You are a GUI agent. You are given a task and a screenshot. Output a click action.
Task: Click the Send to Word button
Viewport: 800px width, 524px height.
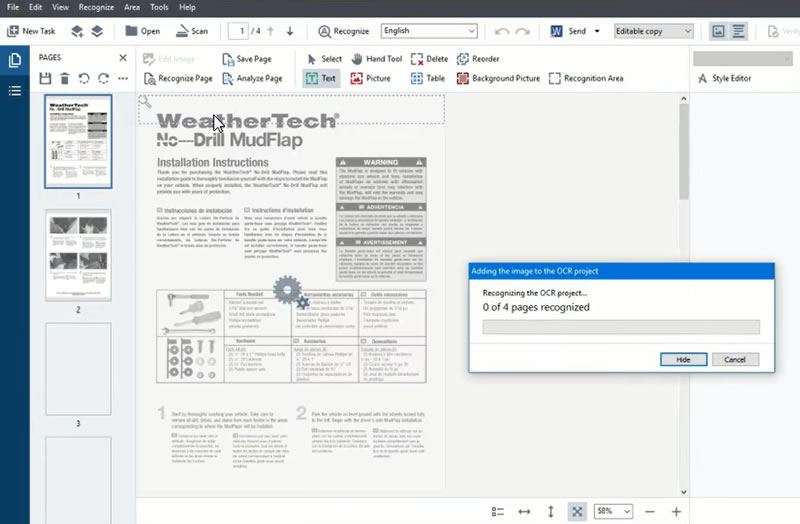point(568,31)
